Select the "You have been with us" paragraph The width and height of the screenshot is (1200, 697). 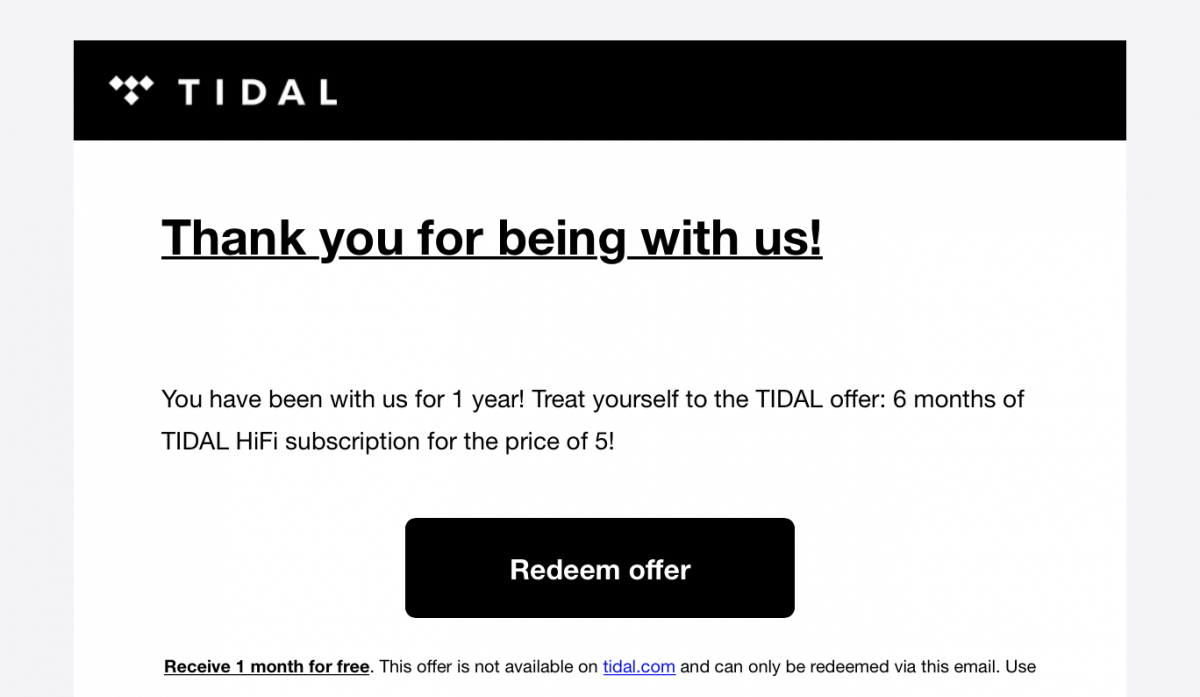(x=593, y=420)
